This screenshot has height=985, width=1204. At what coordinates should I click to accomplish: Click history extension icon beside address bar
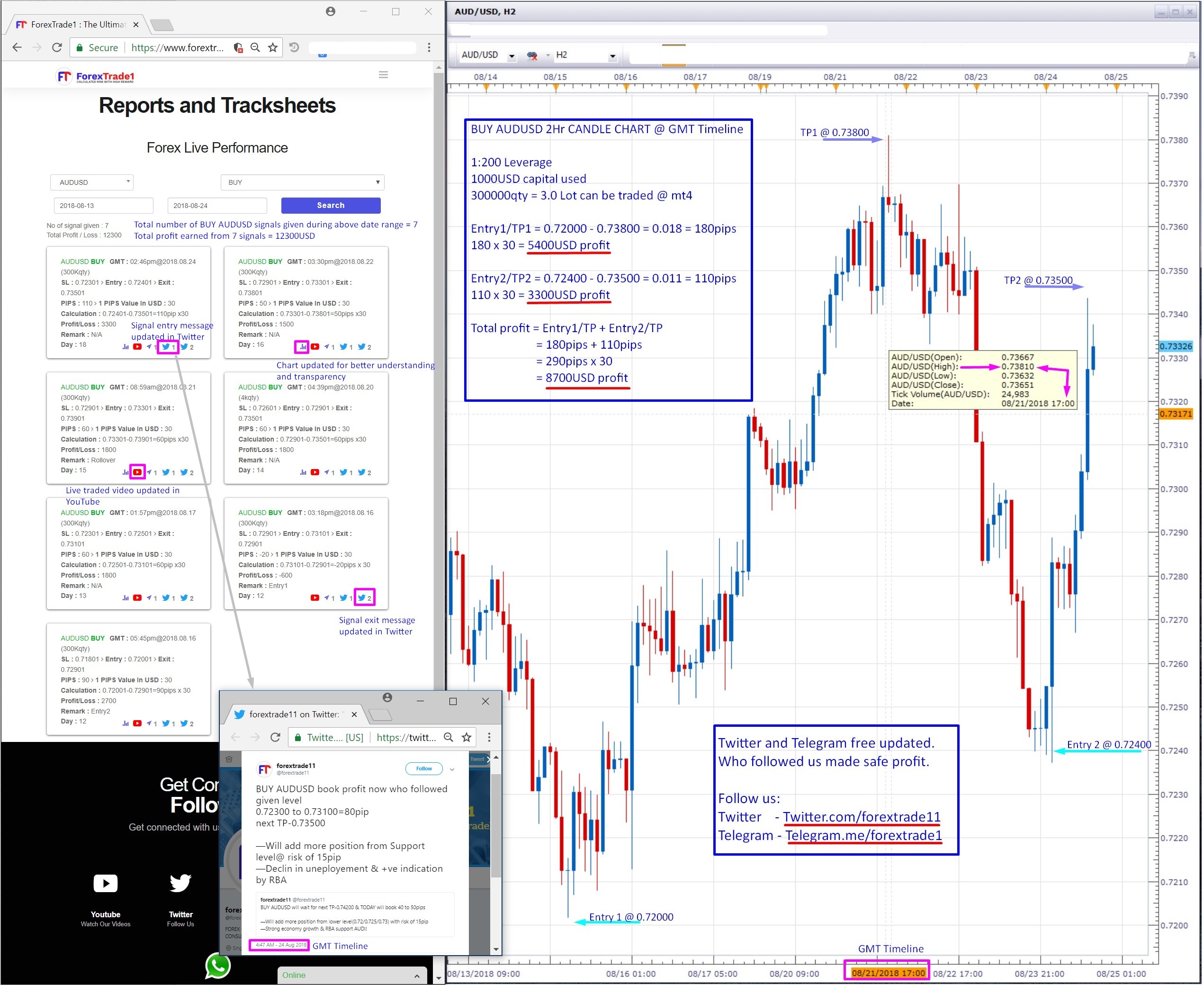(294, 48)
